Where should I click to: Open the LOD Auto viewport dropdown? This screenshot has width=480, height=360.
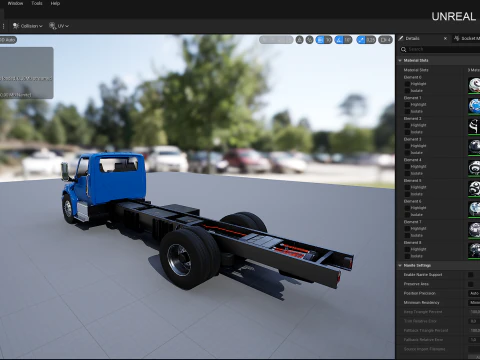coord(8,40)
